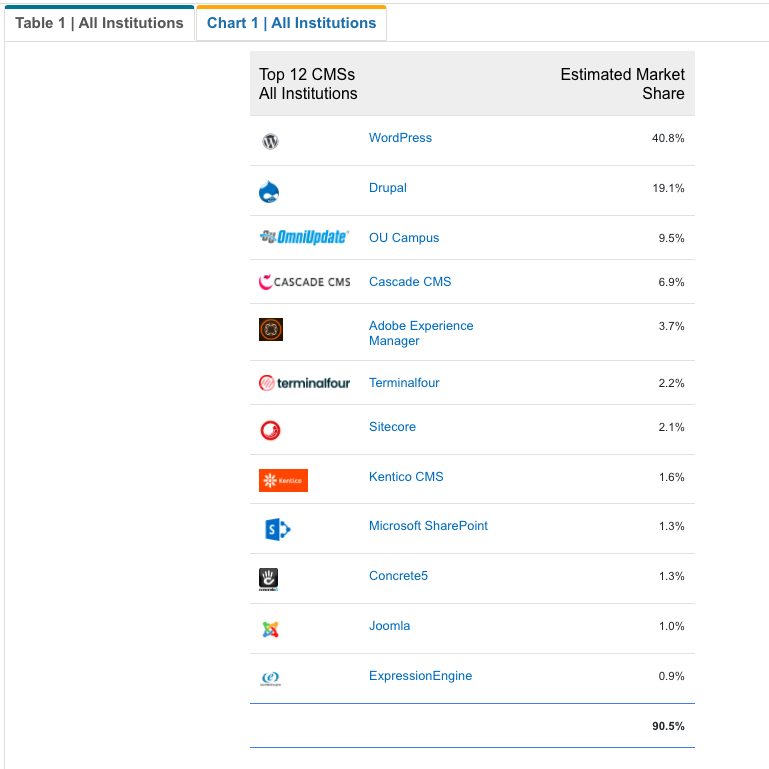Image resolution: width=769 pixels, height=769 pixels.
Task: Open the WordPress link
Action: coord(400,138)
